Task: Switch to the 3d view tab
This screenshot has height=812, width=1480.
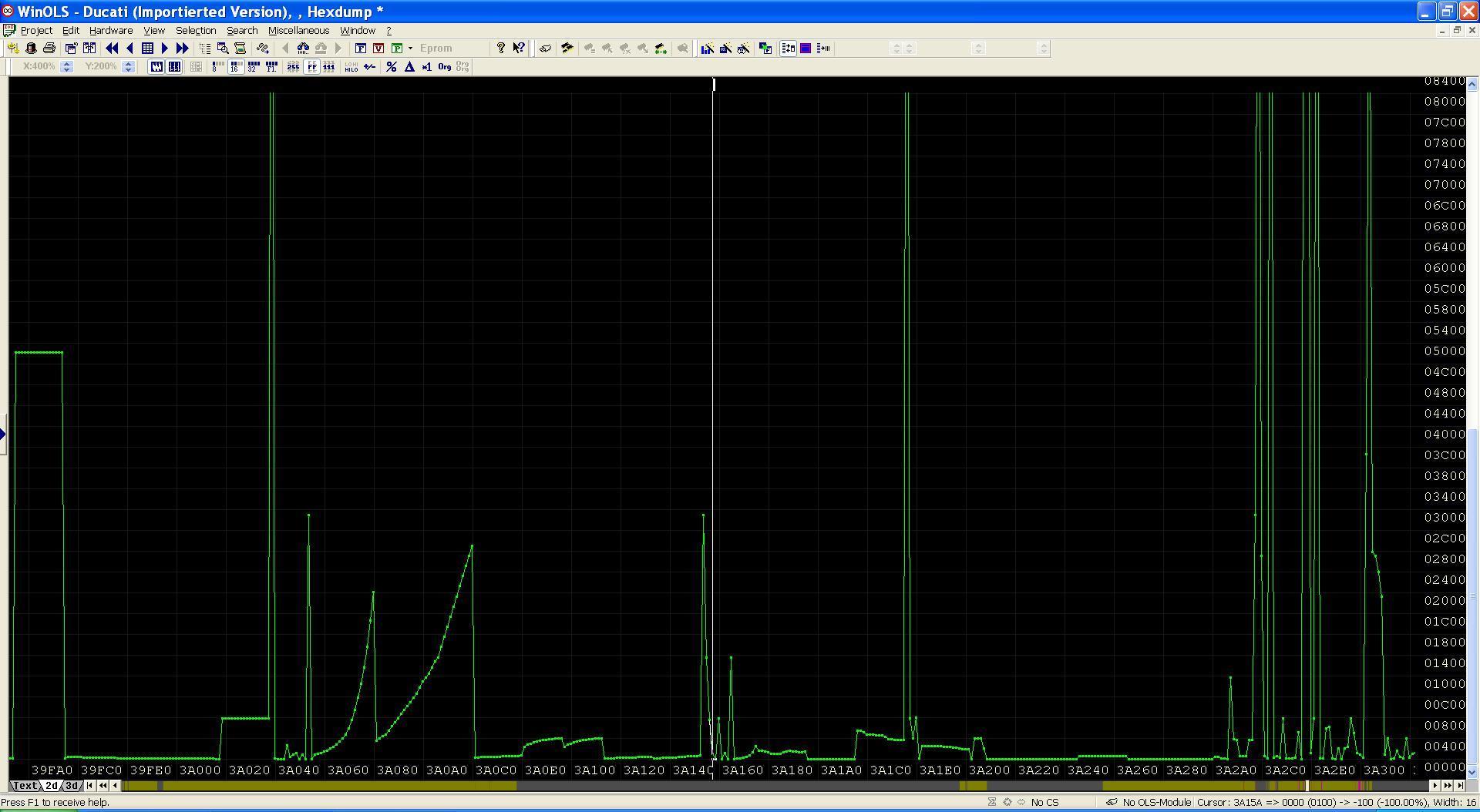Action: [72, 786]
